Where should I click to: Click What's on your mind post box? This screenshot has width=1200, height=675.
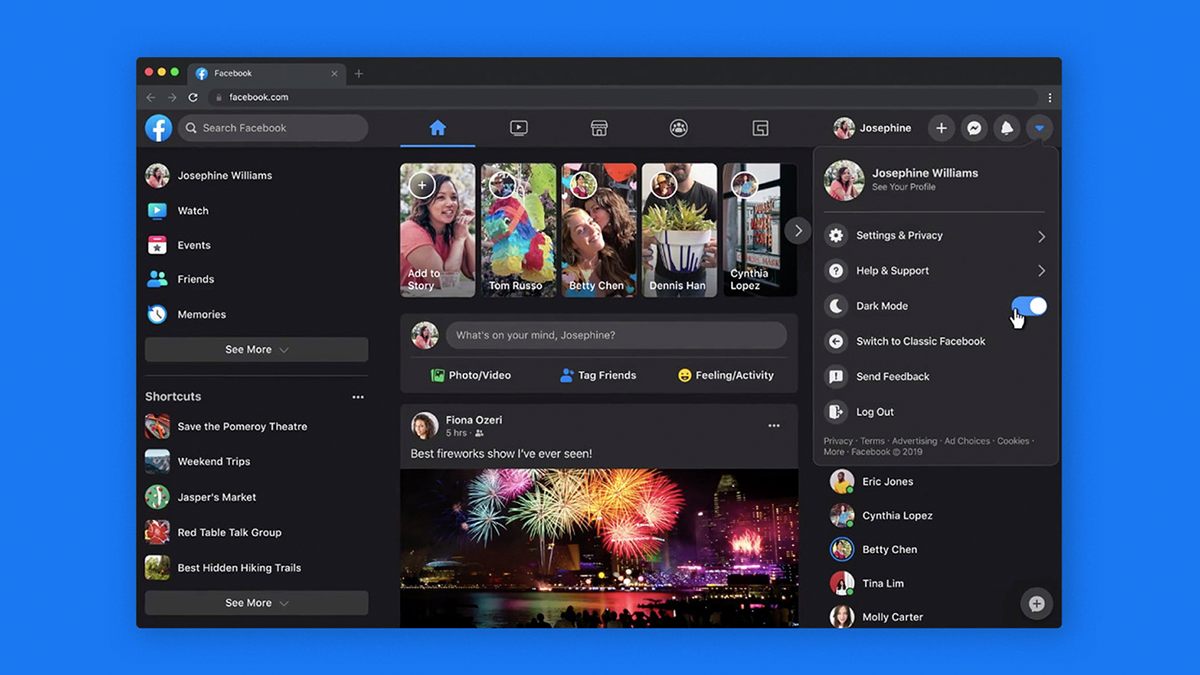coord(616,335)
